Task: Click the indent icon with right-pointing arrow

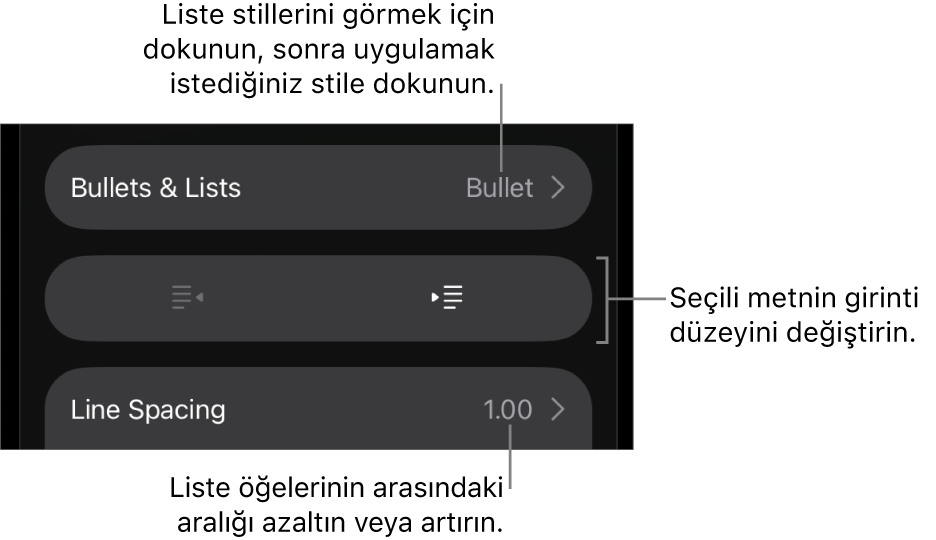Action: [x=447, y=298]
